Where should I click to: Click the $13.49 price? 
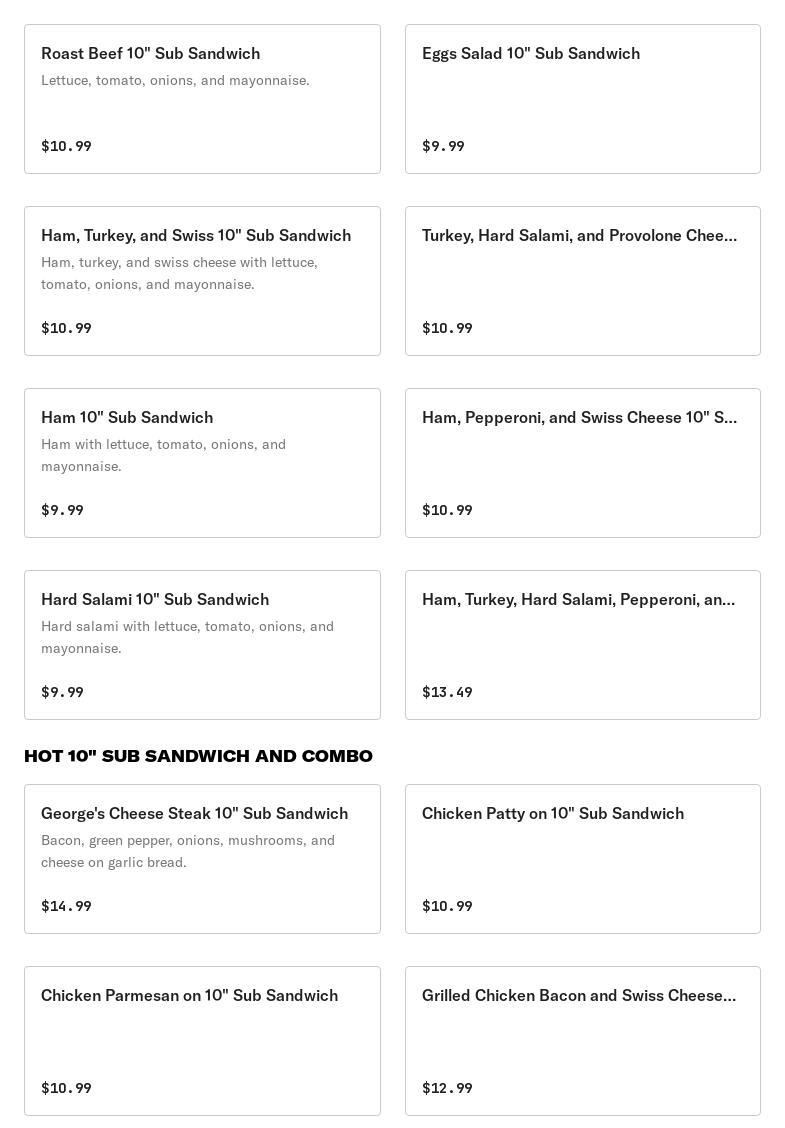point(447,692)
